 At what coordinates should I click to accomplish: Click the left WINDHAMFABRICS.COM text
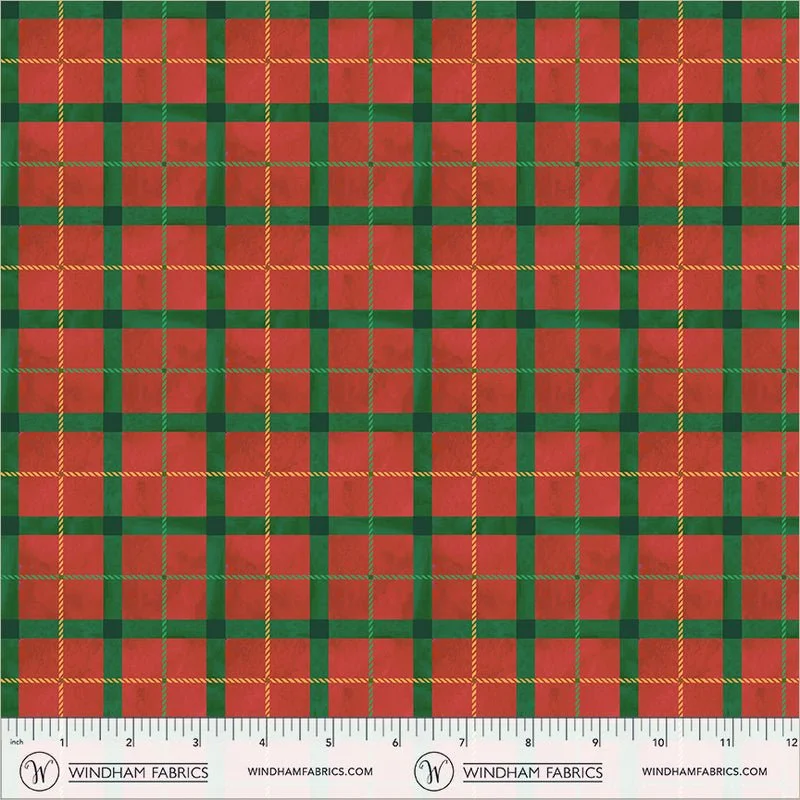[310, 771]
